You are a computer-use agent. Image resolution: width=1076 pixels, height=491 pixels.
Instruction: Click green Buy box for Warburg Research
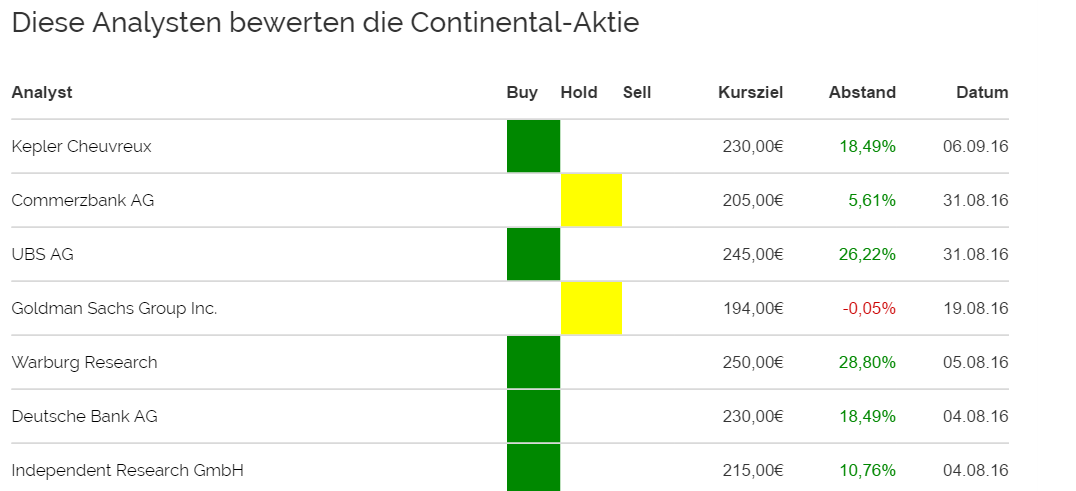(533, 362)
